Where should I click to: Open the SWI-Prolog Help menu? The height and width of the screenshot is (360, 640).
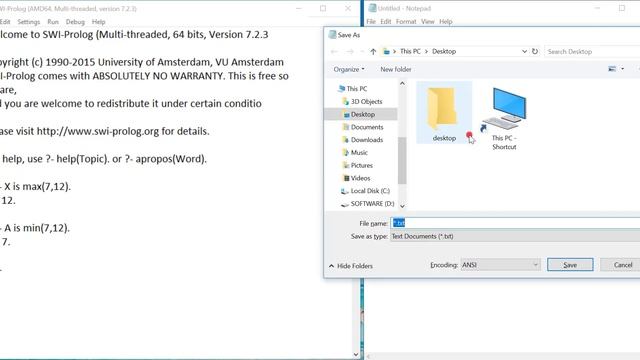(98, 22)
